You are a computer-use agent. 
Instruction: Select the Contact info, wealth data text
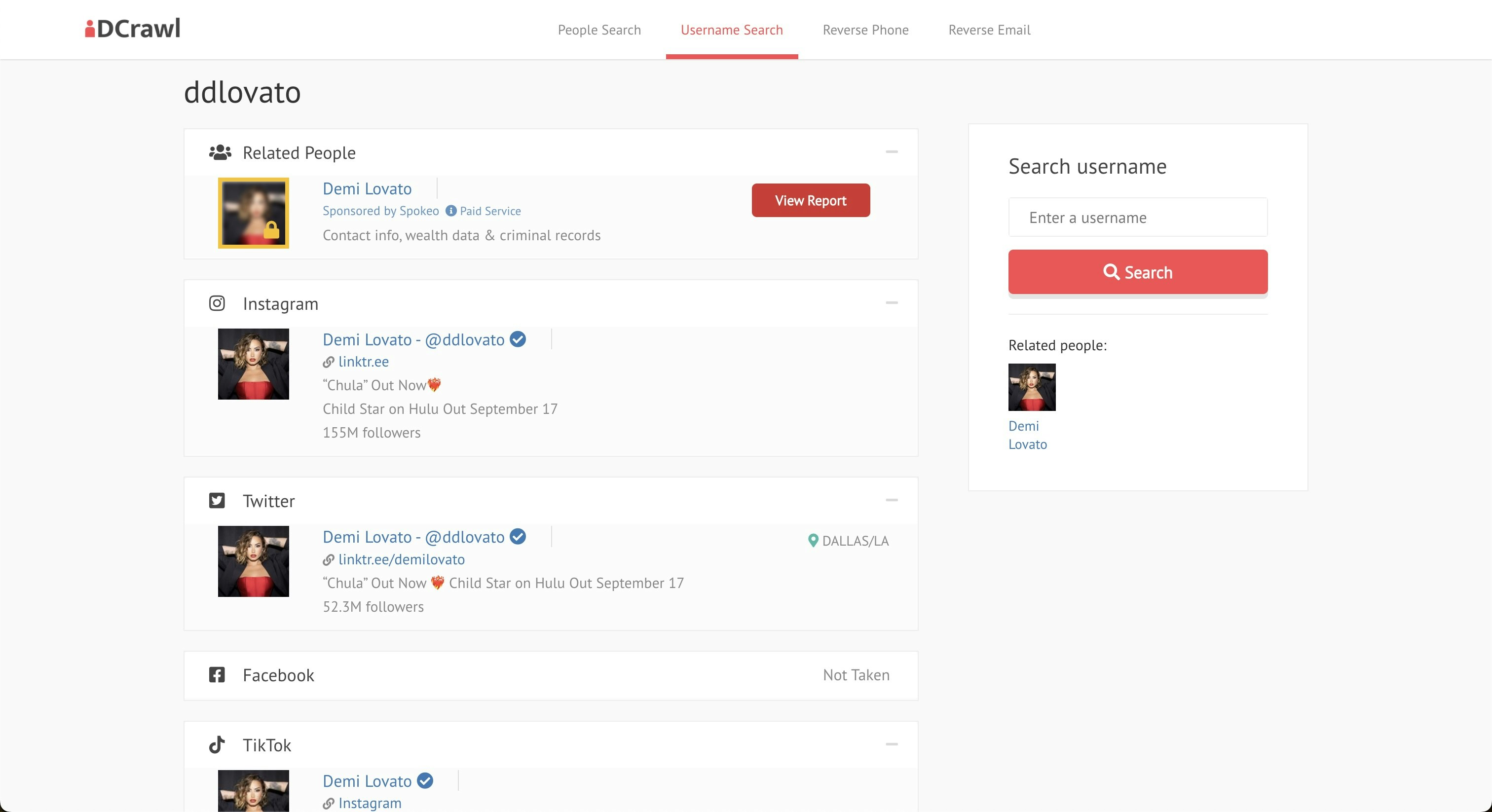(x=461, y=235)
